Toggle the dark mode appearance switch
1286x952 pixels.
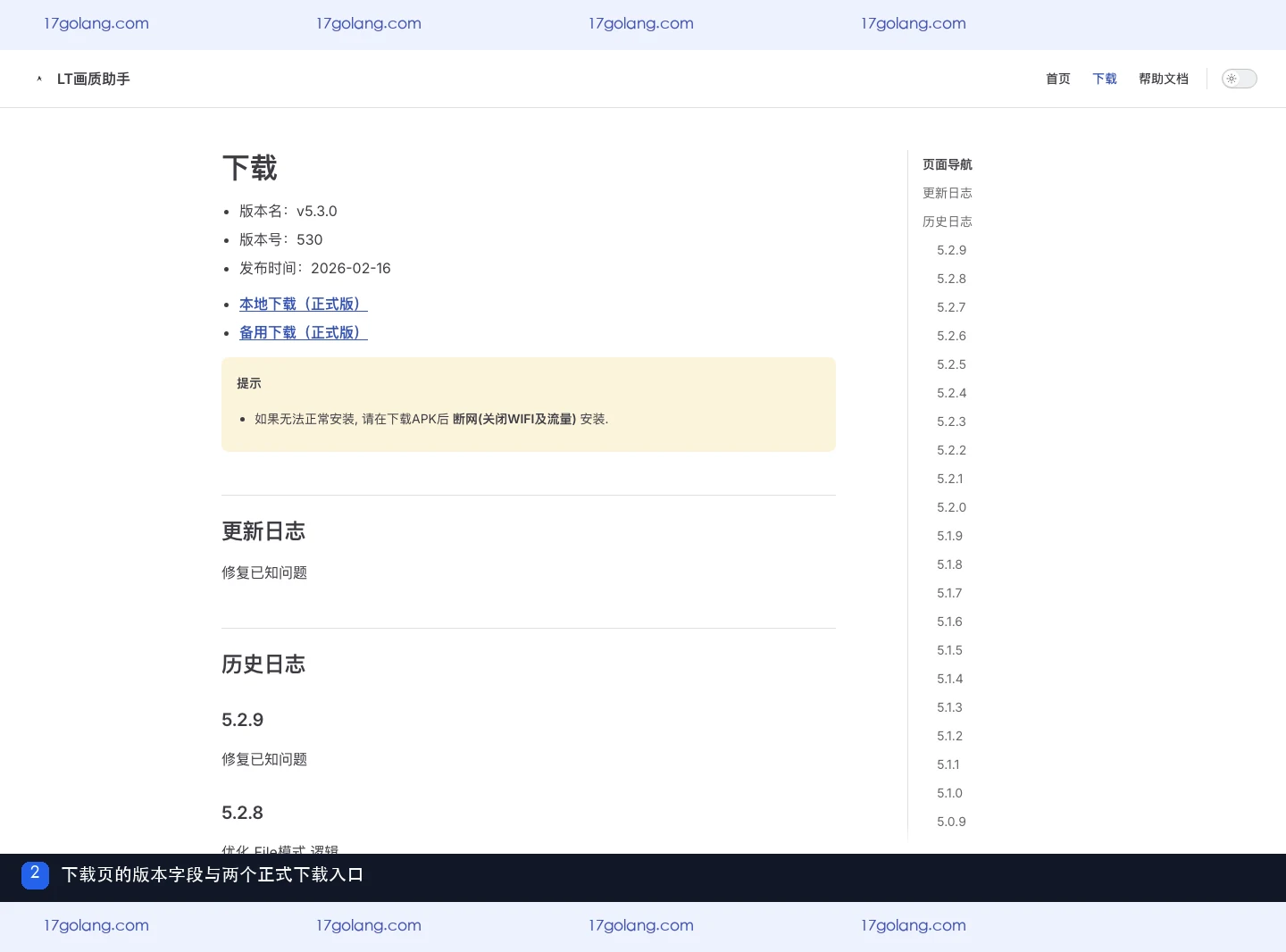tap(1239, 79)
